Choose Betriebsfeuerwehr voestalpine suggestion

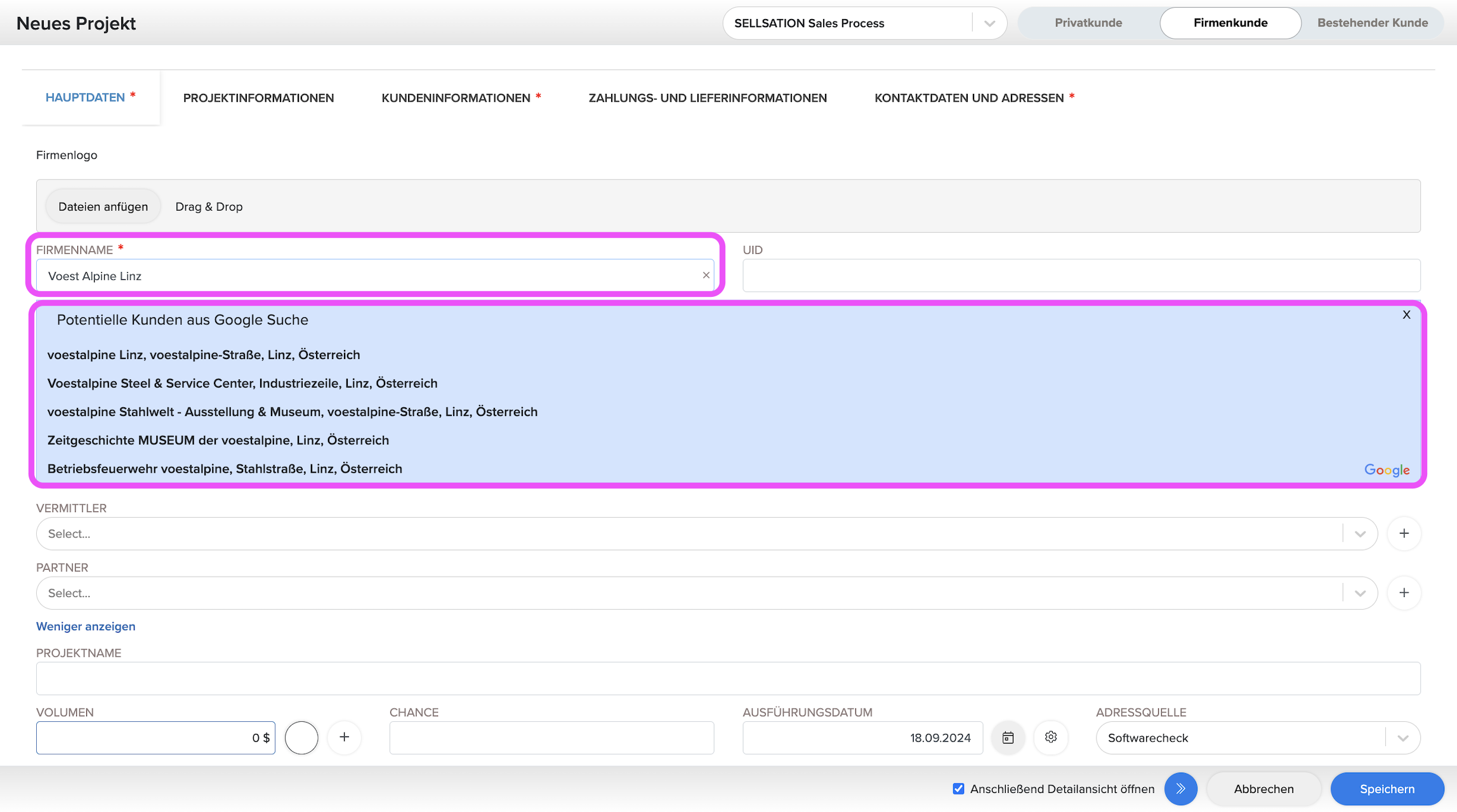[x=225, y=469]
